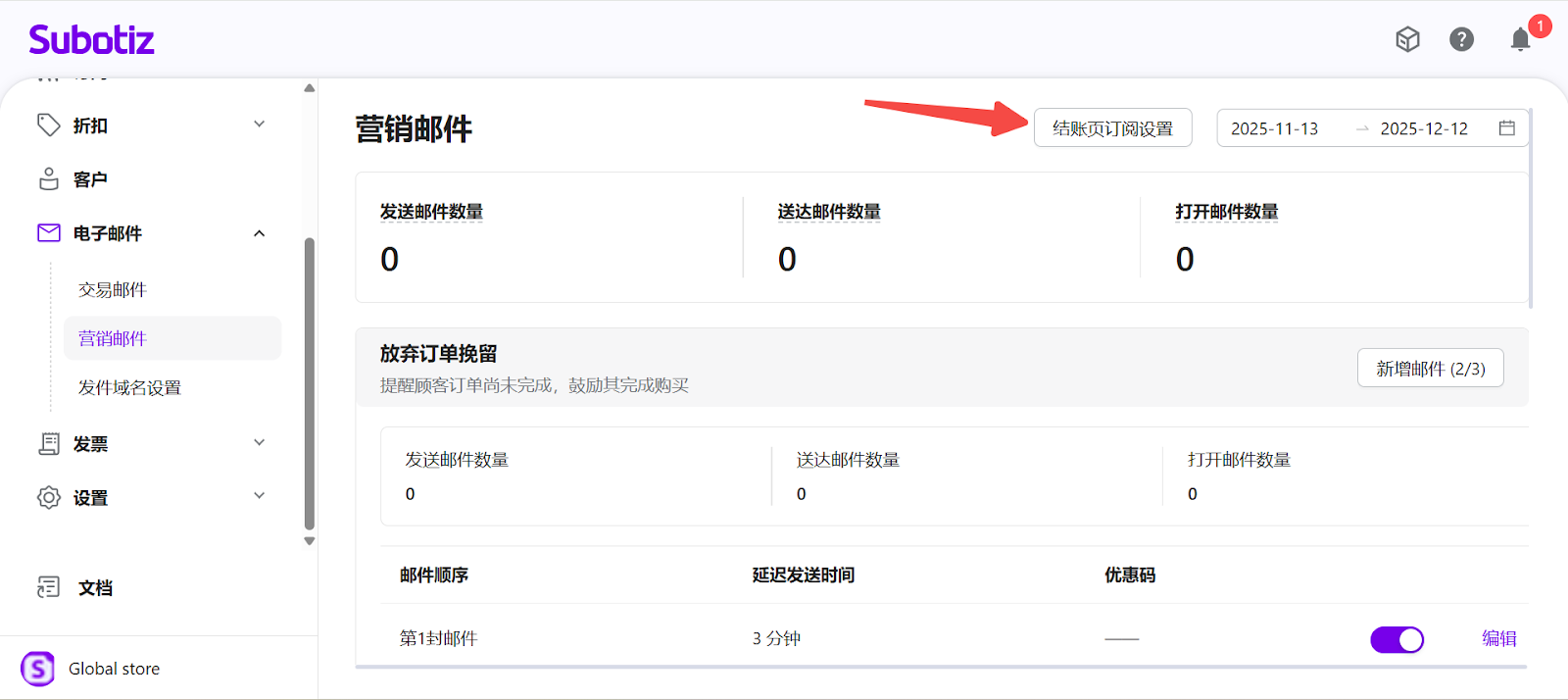Collapse the 电子邮件 menu chevron
The height and width of the screenshot is (700, 1568).
click(x=260, y=233)
